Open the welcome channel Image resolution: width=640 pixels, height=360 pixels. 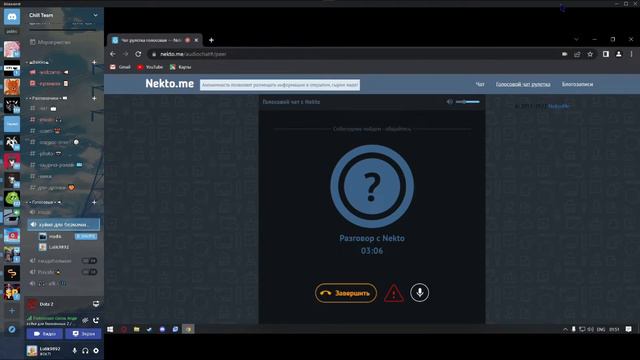50,72
